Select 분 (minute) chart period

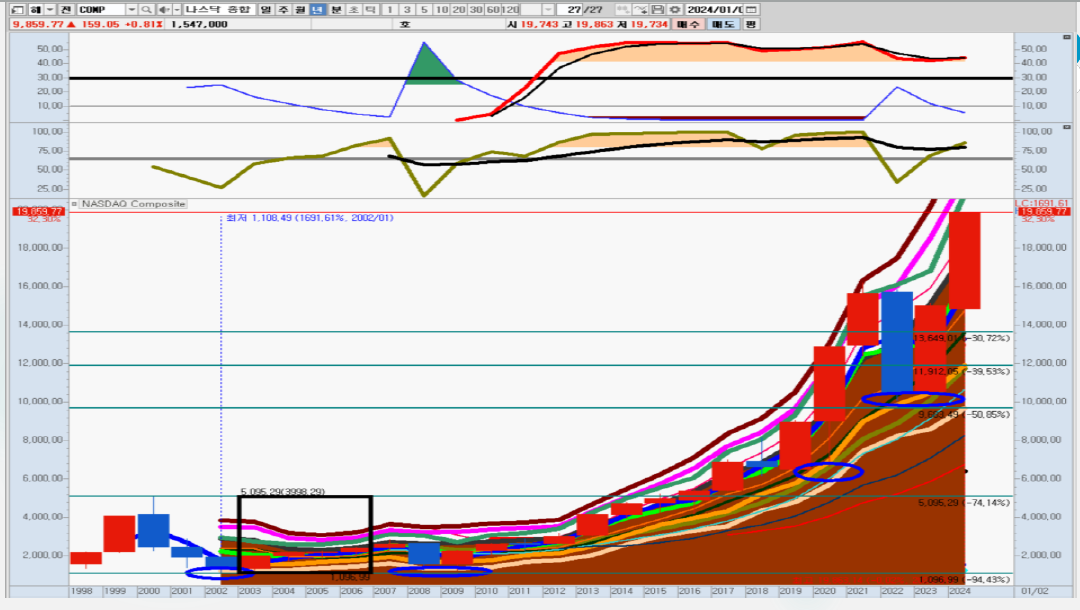pos(335,10)
